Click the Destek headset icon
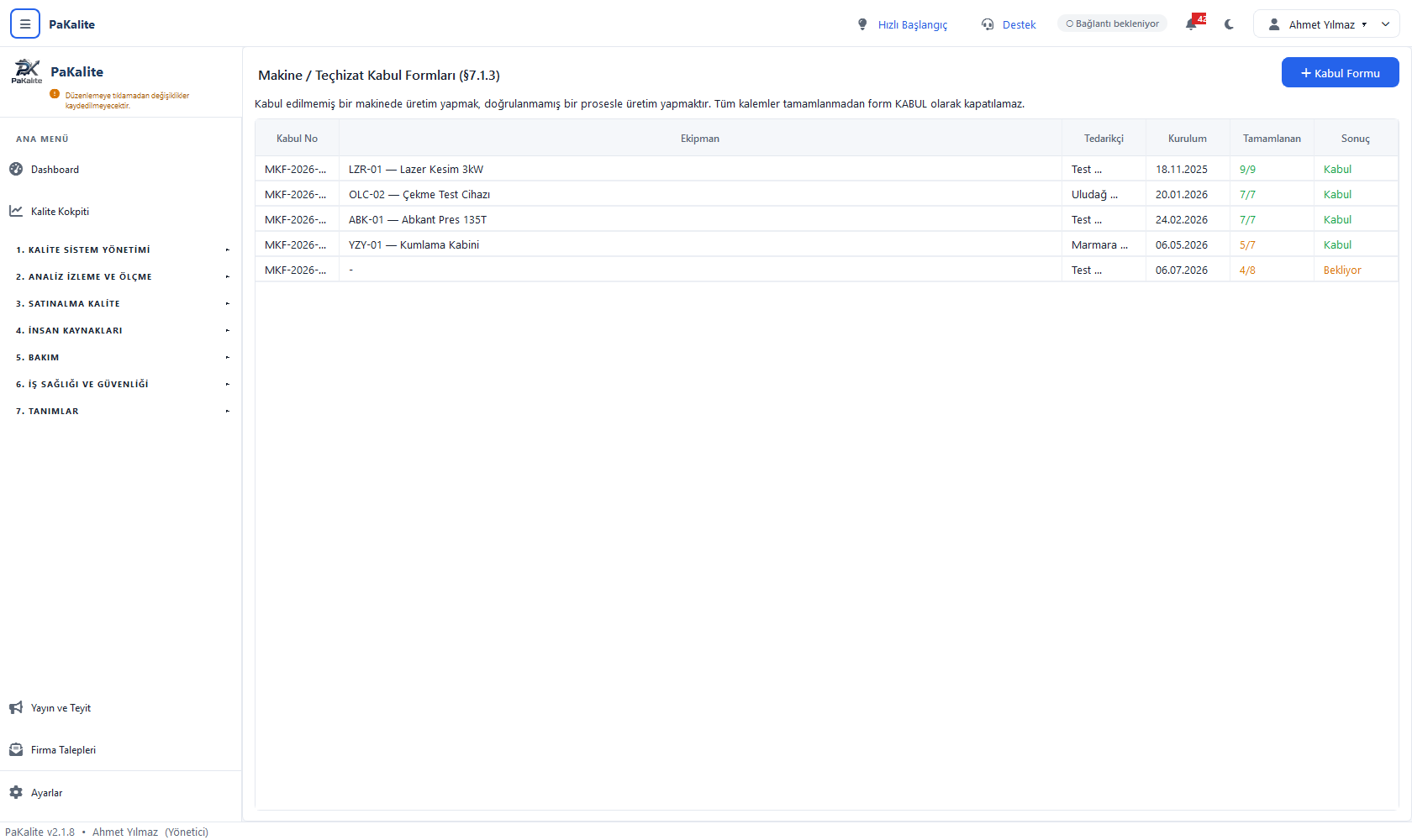This screenshot has height=840, width=1412. click(x=988, y=24)
